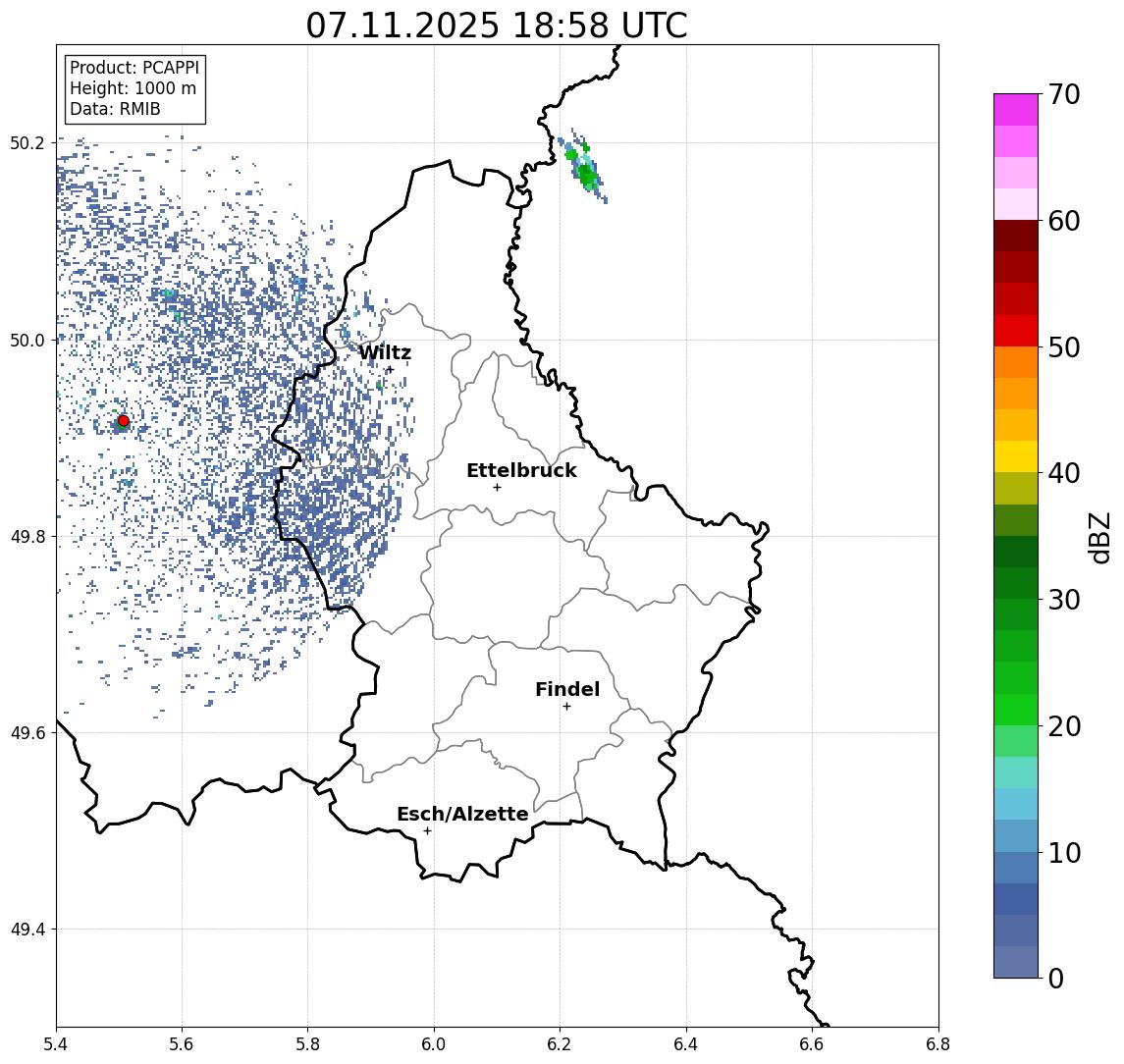
Task: Click the red radar location dot
Action: click(x=124, y=421)
